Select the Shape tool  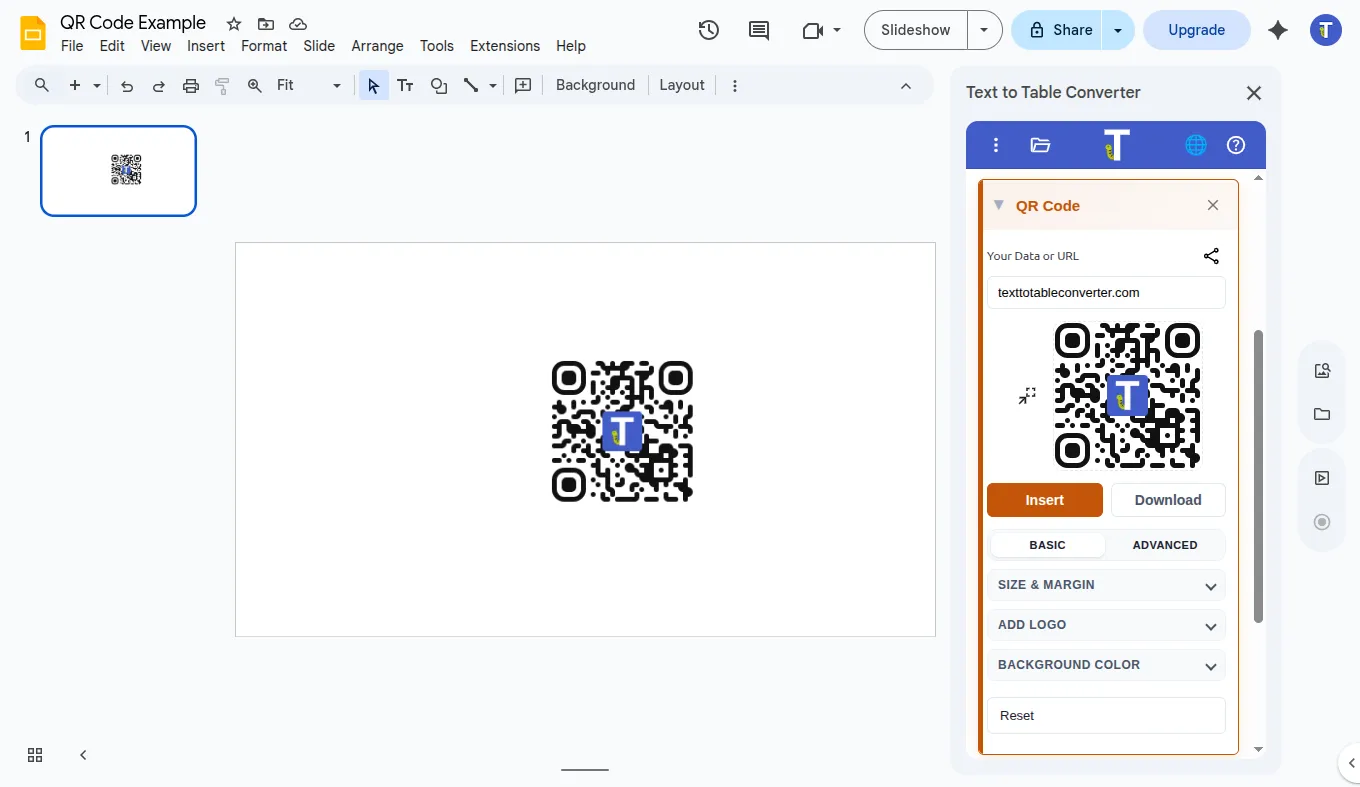coord(439,85)
